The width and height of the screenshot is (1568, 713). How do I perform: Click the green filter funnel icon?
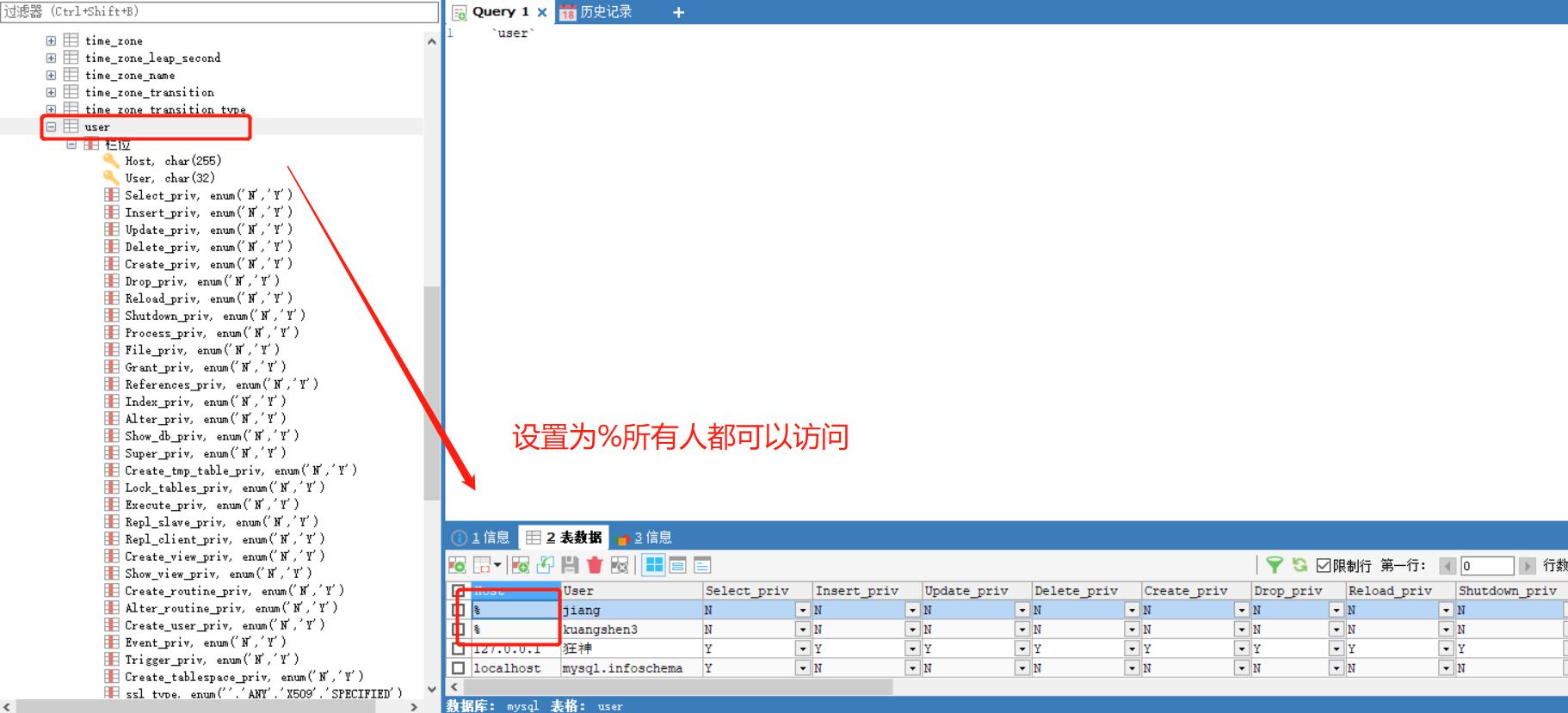click(x=1275, y=565)
